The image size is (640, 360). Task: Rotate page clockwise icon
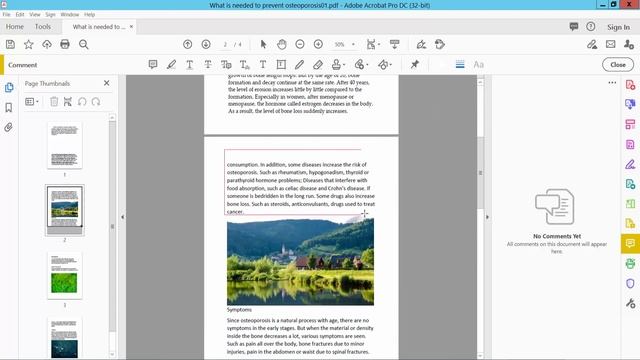[96, 102]
